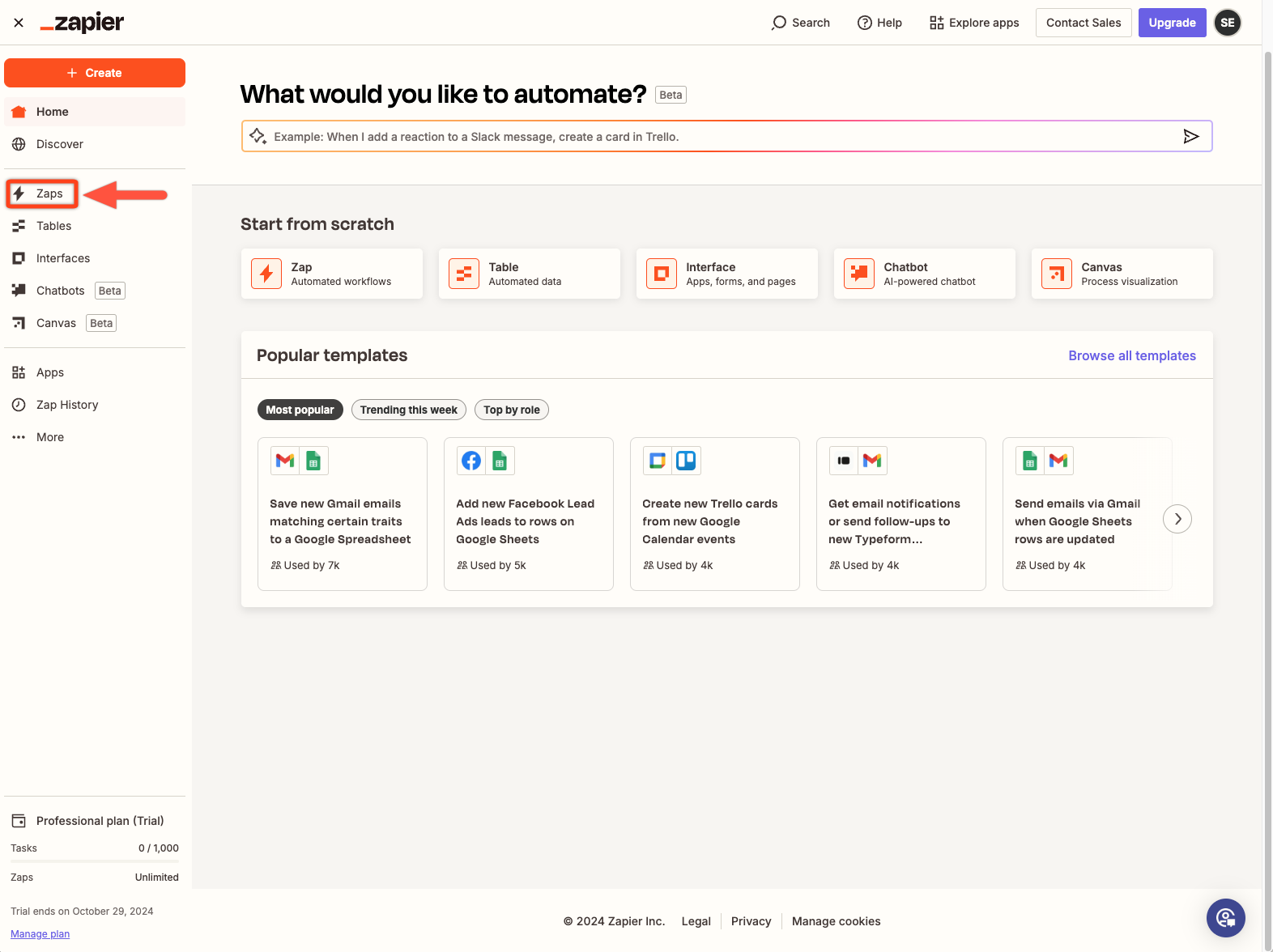The height and width of the screenshot is (952, 1273).
Task: Click Browse all templates link
Action: pyautogui.click(x=1132, y=355)
